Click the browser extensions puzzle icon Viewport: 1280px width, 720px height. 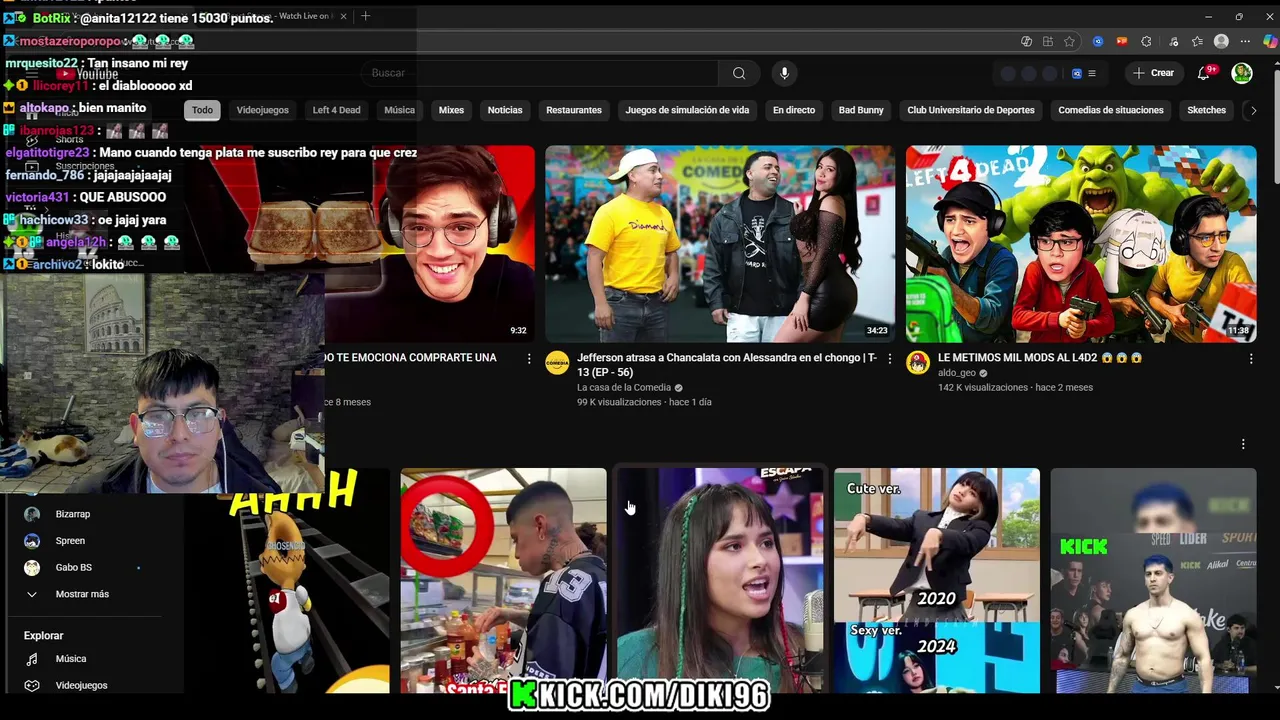1146,41
